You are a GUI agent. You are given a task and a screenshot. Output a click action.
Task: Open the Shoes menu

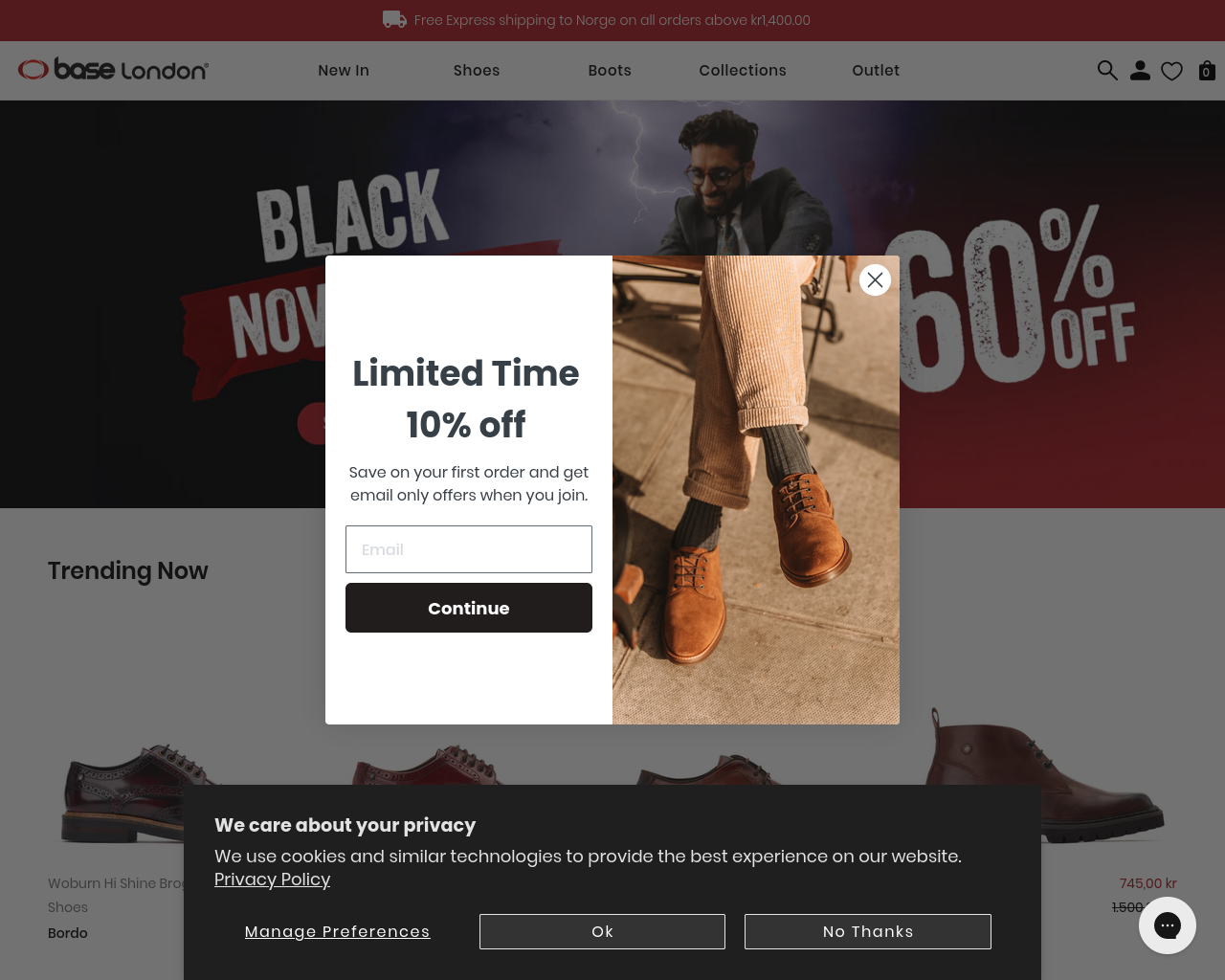[477, 71]
